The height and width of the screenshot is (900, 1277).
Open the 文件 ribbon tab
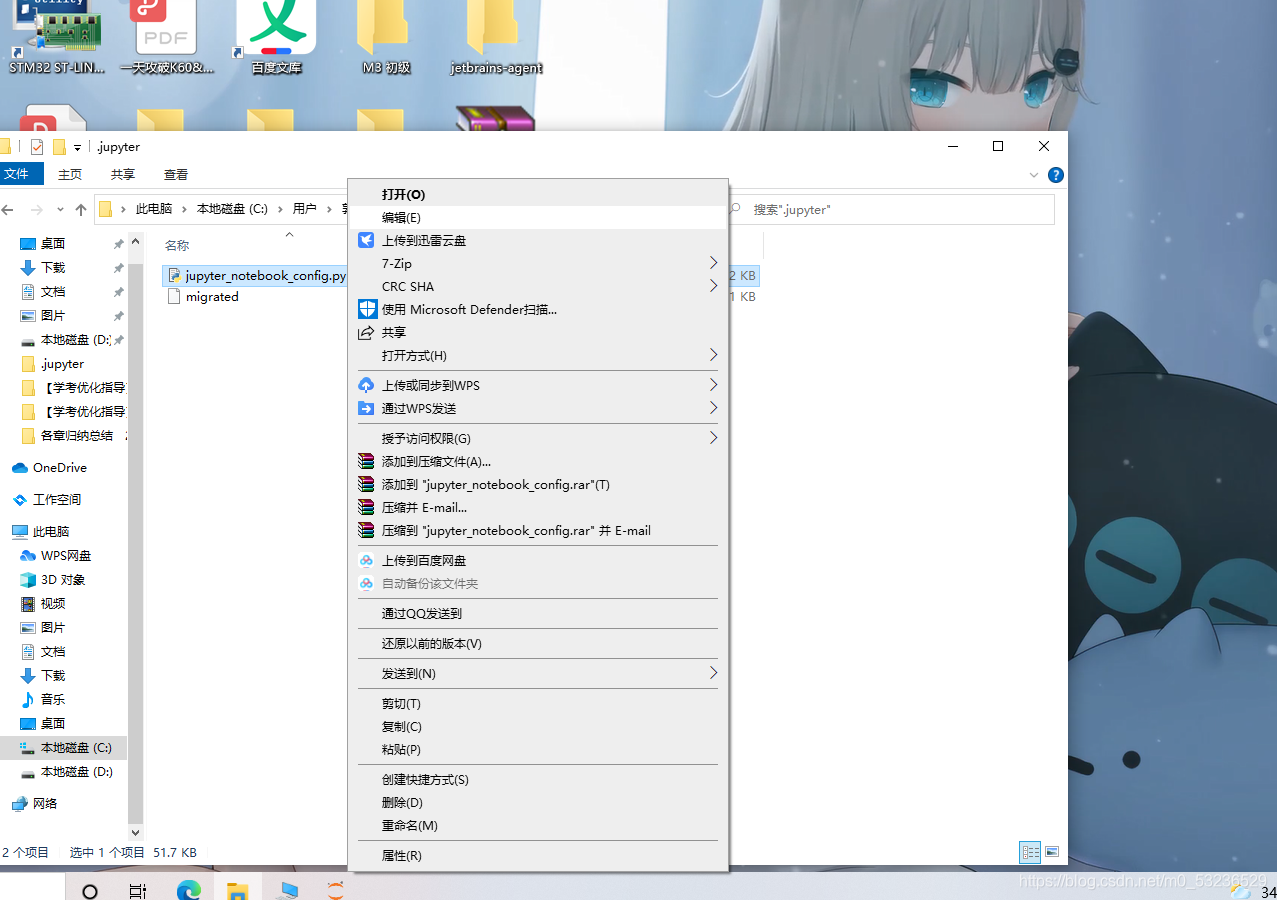pyautogui.click(x=21, y=174)
